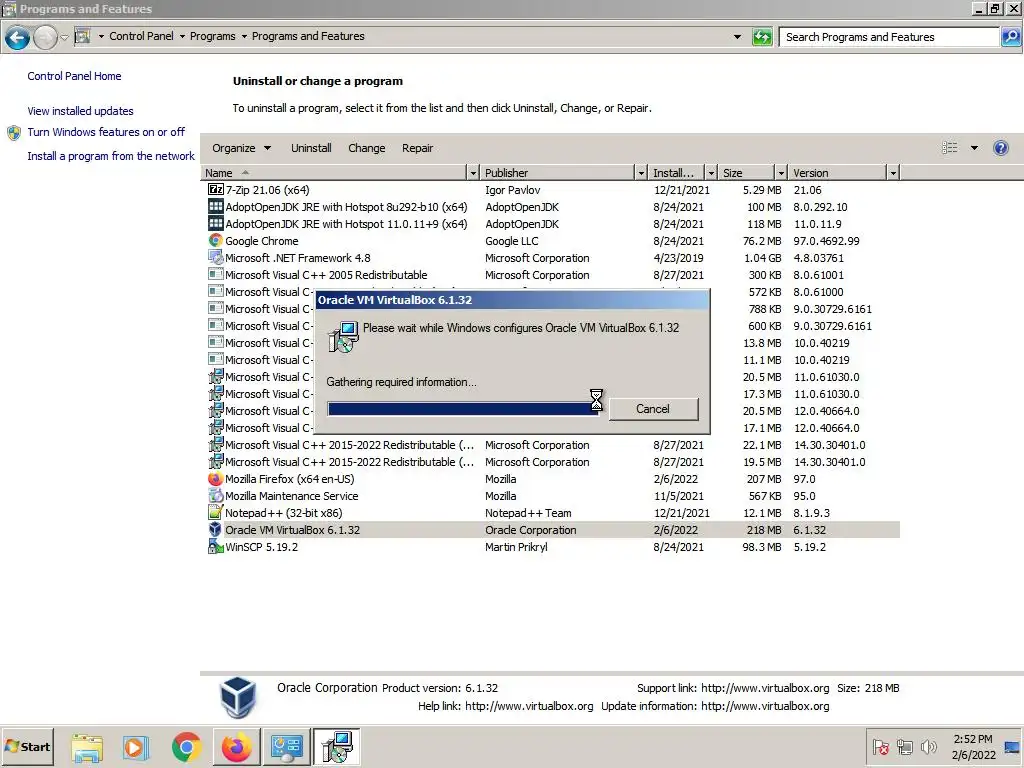Select the Mozilla Maintenance Service name
Image resolution: width=1024 pixels, height=768 pixels.
pyautogui.click(x=291, y=496)
